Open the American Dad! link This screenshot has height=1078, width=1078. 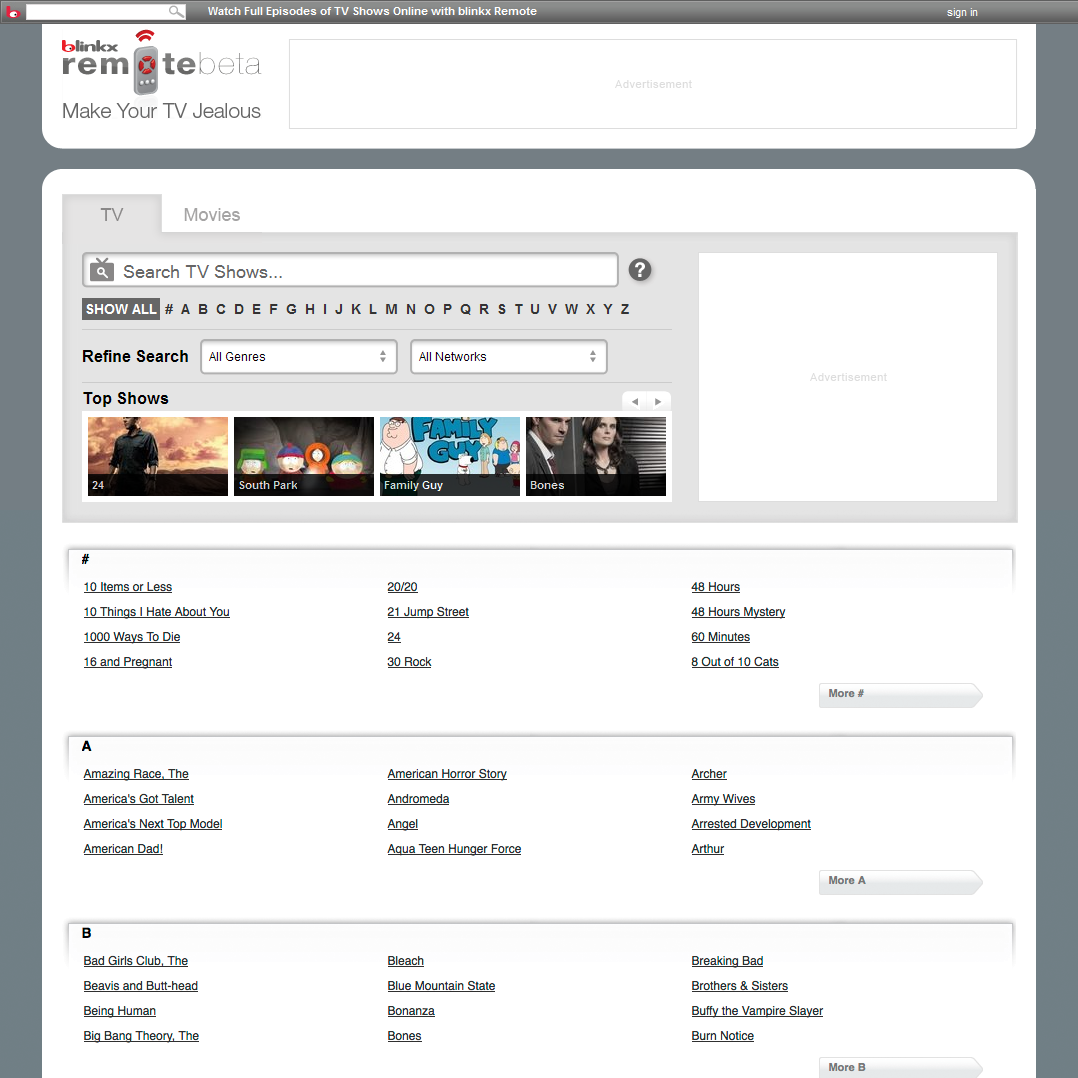click(x=123, y=849)
